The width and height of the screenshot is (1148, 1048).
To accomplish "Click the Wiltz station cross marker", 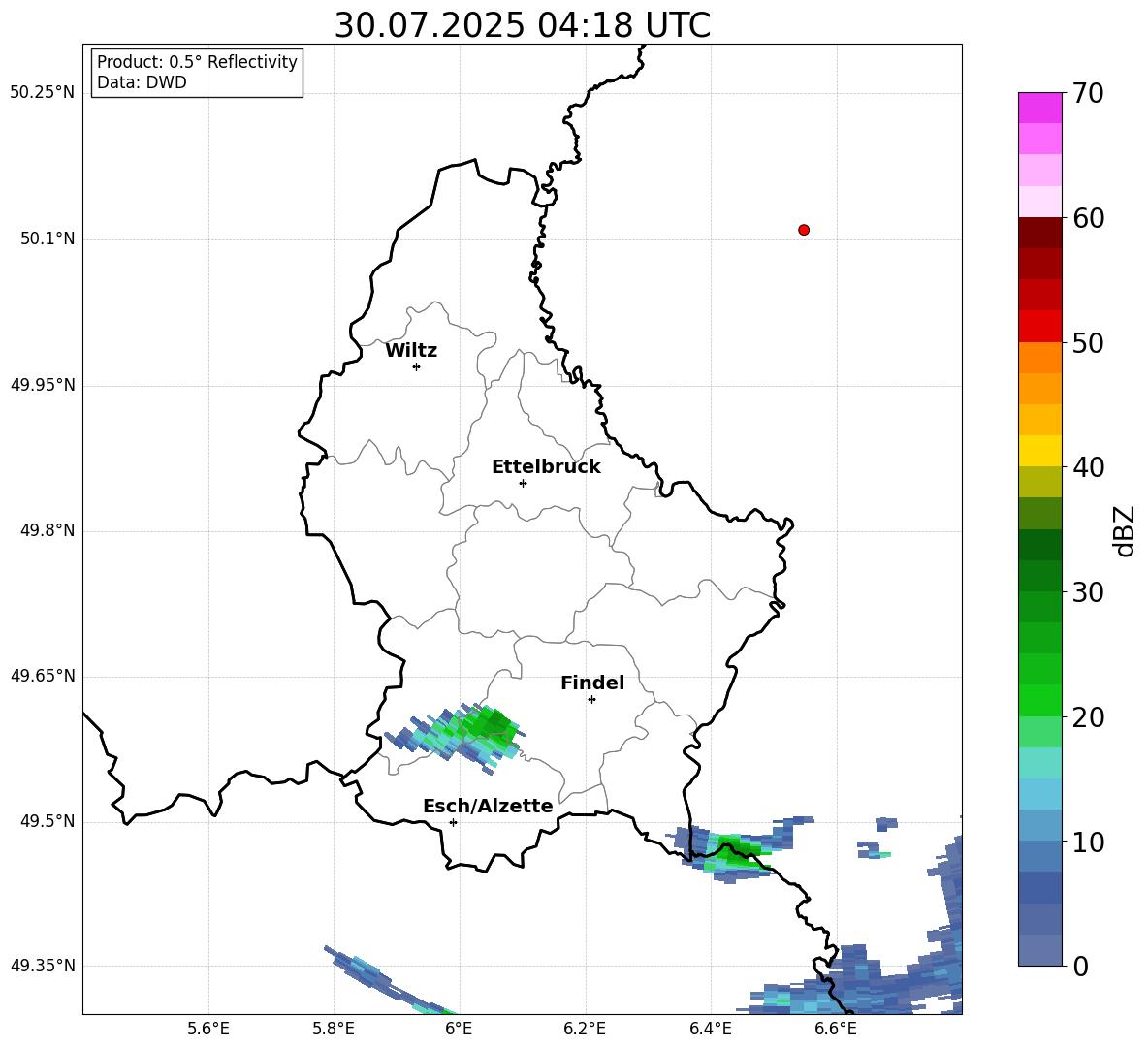I will pos(417,367).
